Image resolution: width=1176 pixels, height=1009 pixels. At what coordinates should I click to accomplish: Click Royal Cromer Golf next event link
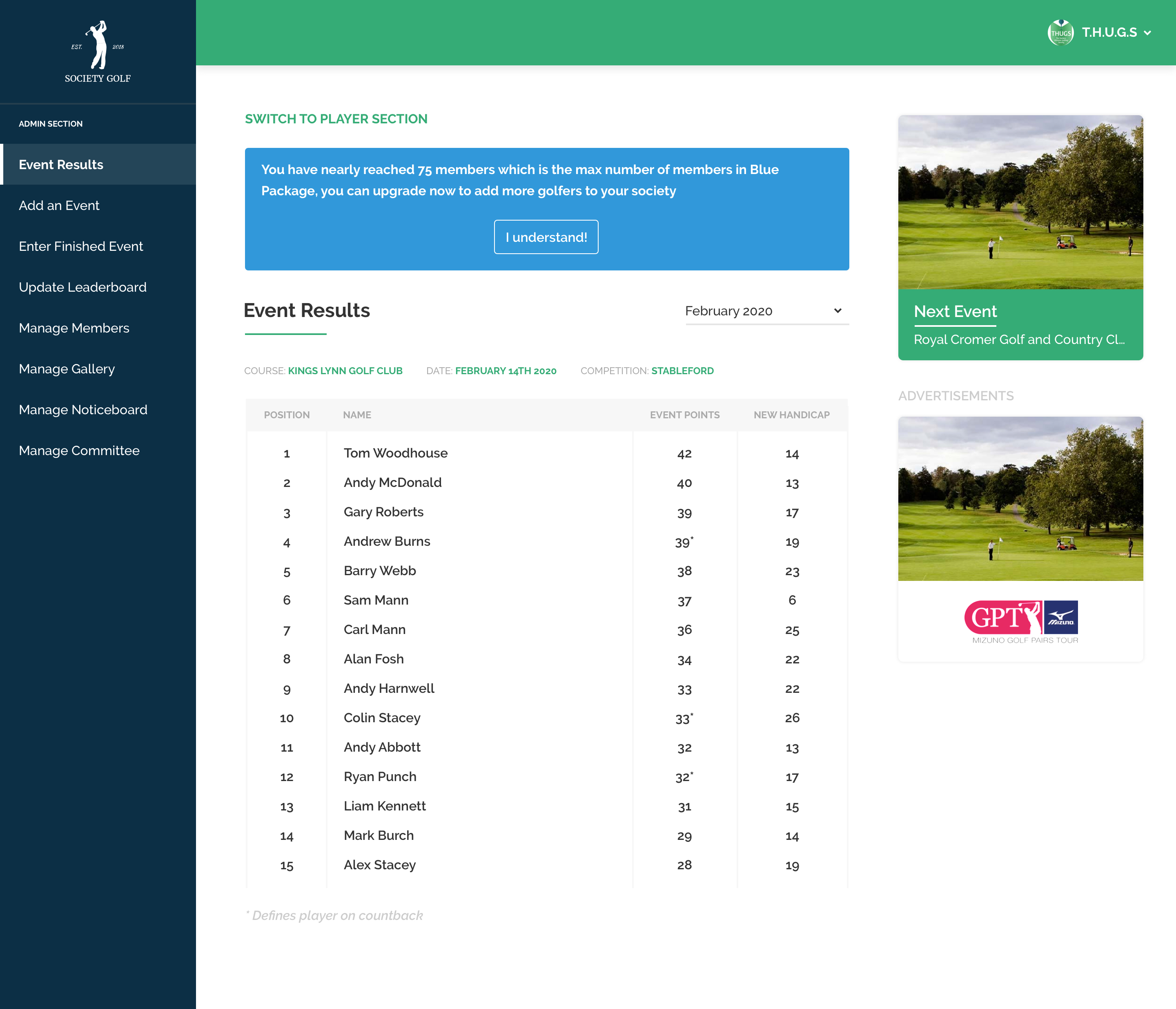(1019, 339)
